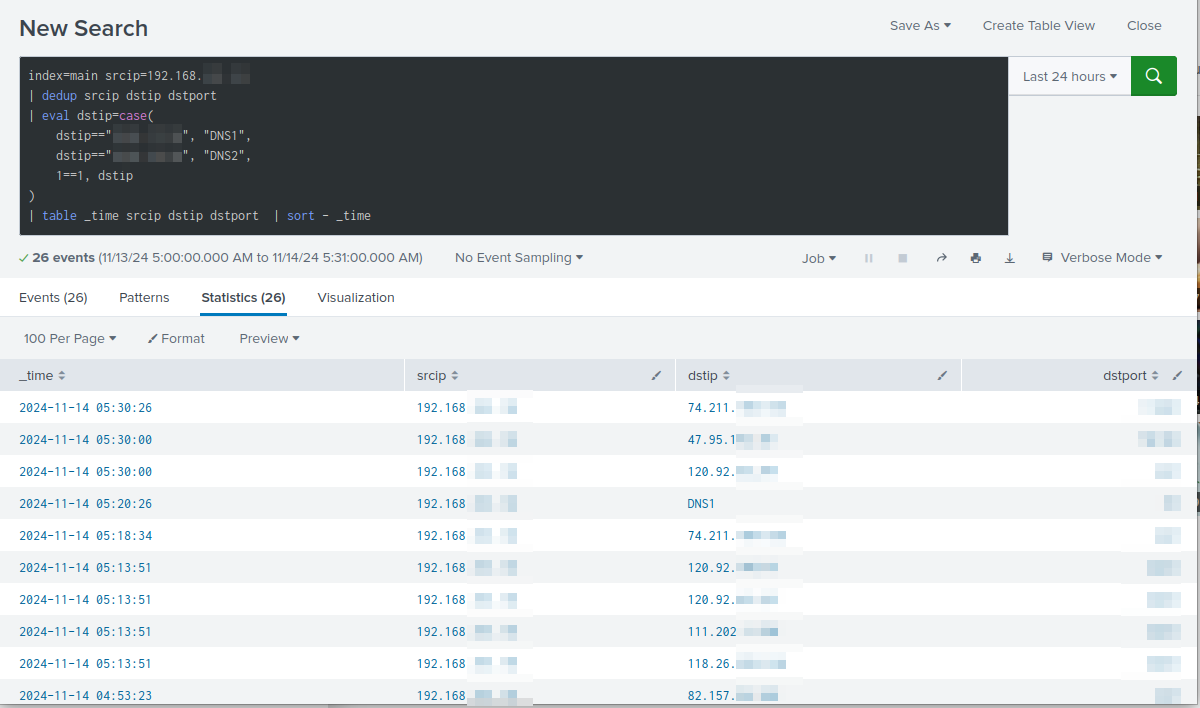Click the 2024-11-14 05:30:26 time cell
This screenshot has height=708, width=1200.
(85, 408)
